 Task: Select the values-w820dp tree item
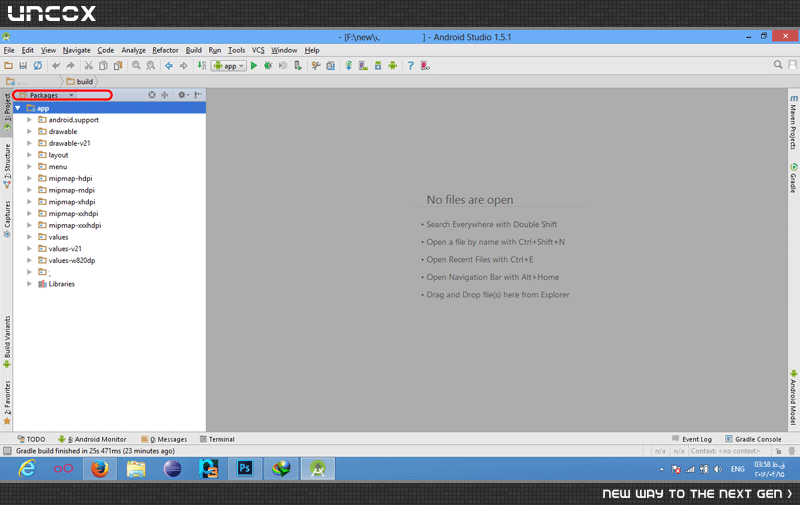point(72,261)
